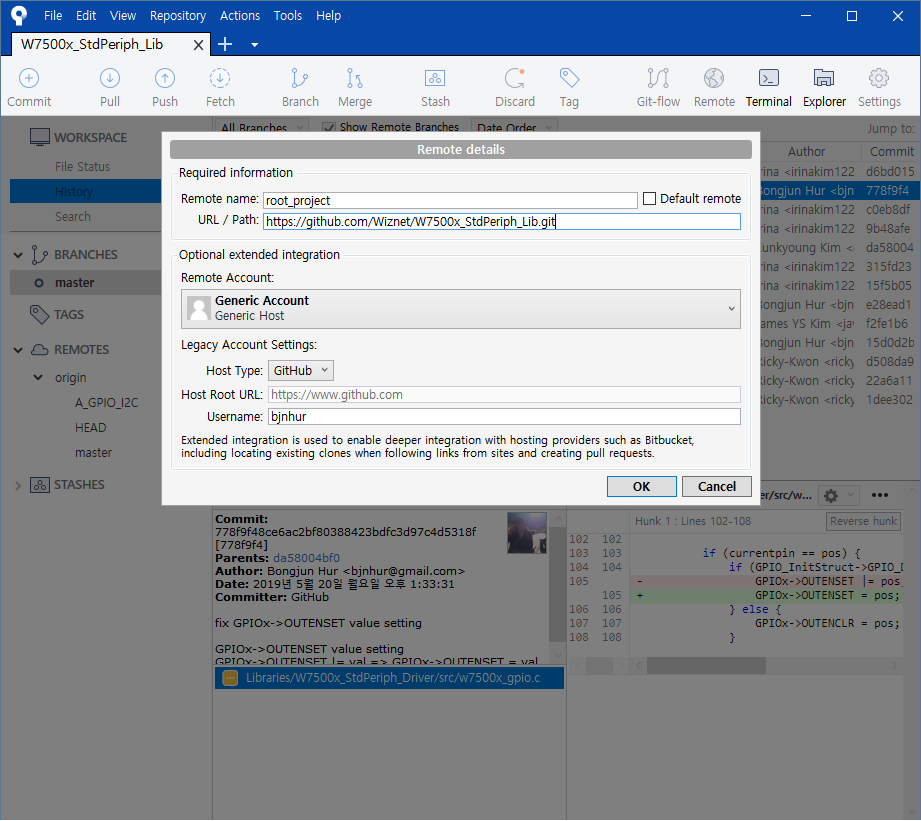Open the File menu
The height and width of the screenshot is (821, 921).
tap(53, 15)
